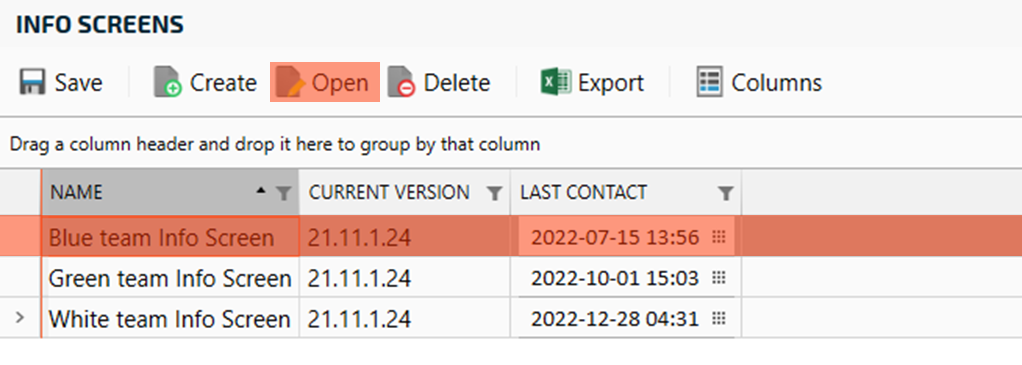Click the Delete document minus icon

pos(402,83)
